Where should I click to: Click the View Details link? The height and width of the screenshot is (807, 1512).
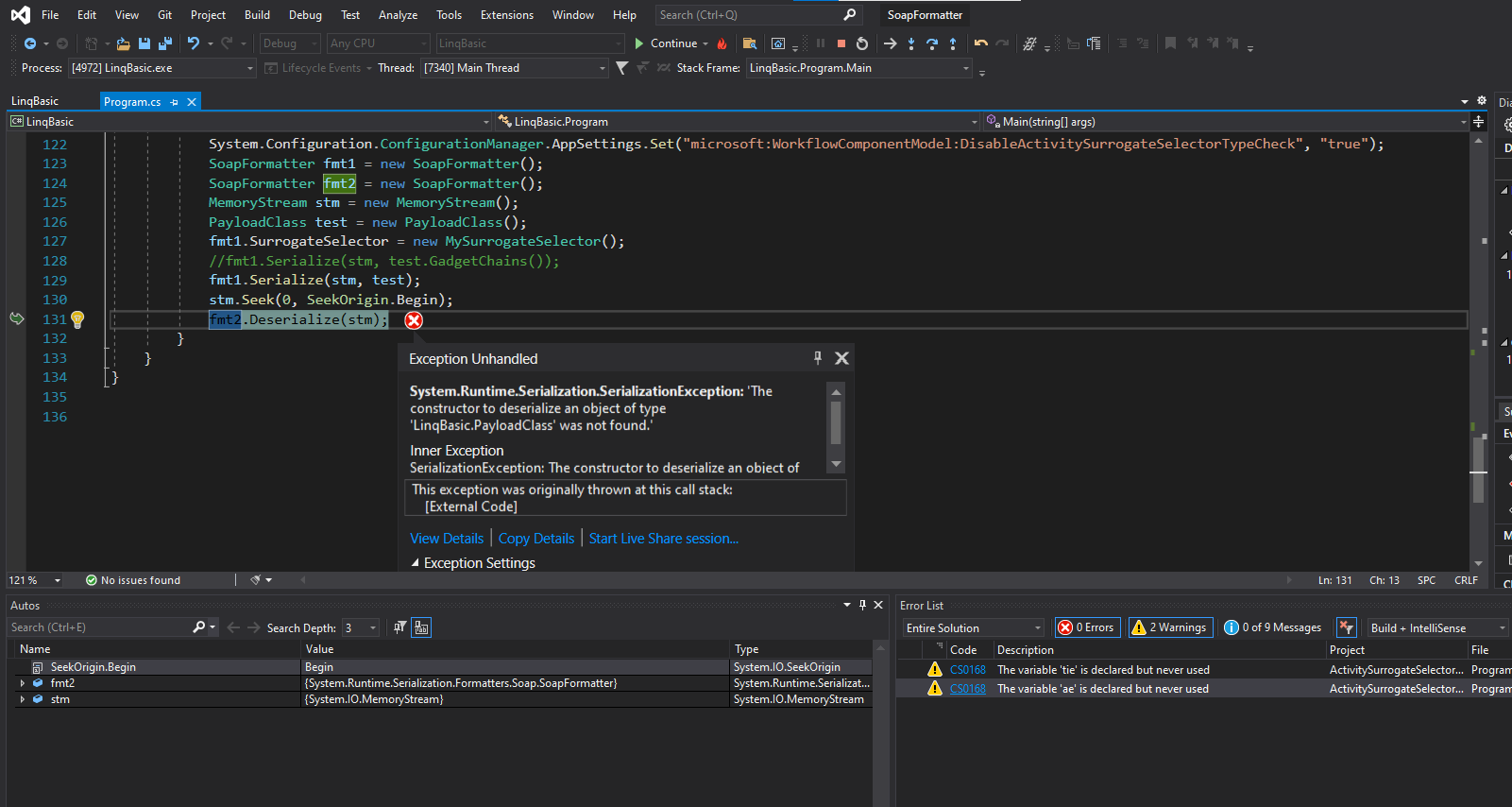[x=447, y=539]
